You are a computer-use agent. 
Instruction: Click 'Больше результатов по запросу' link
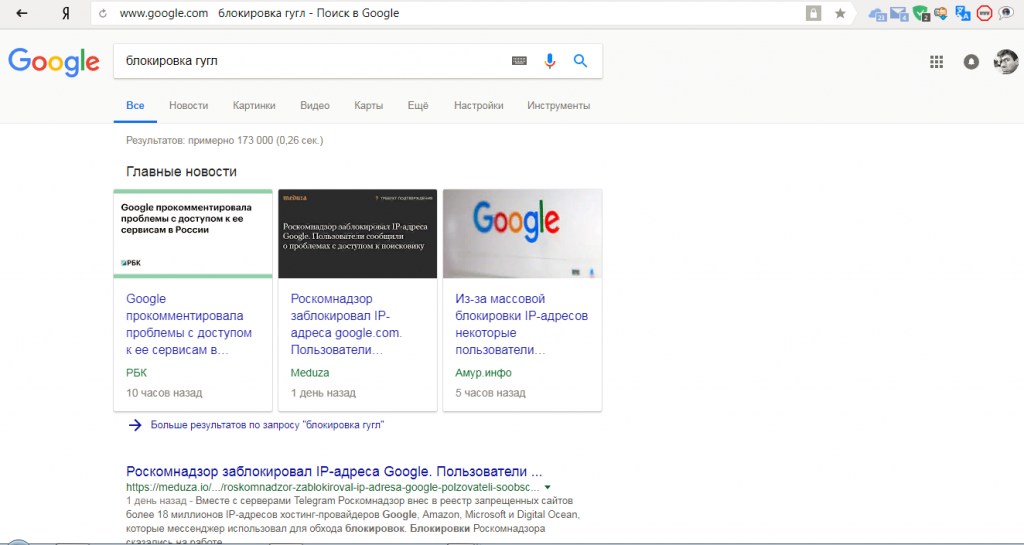pyautogui.click(x=267, y=425)
